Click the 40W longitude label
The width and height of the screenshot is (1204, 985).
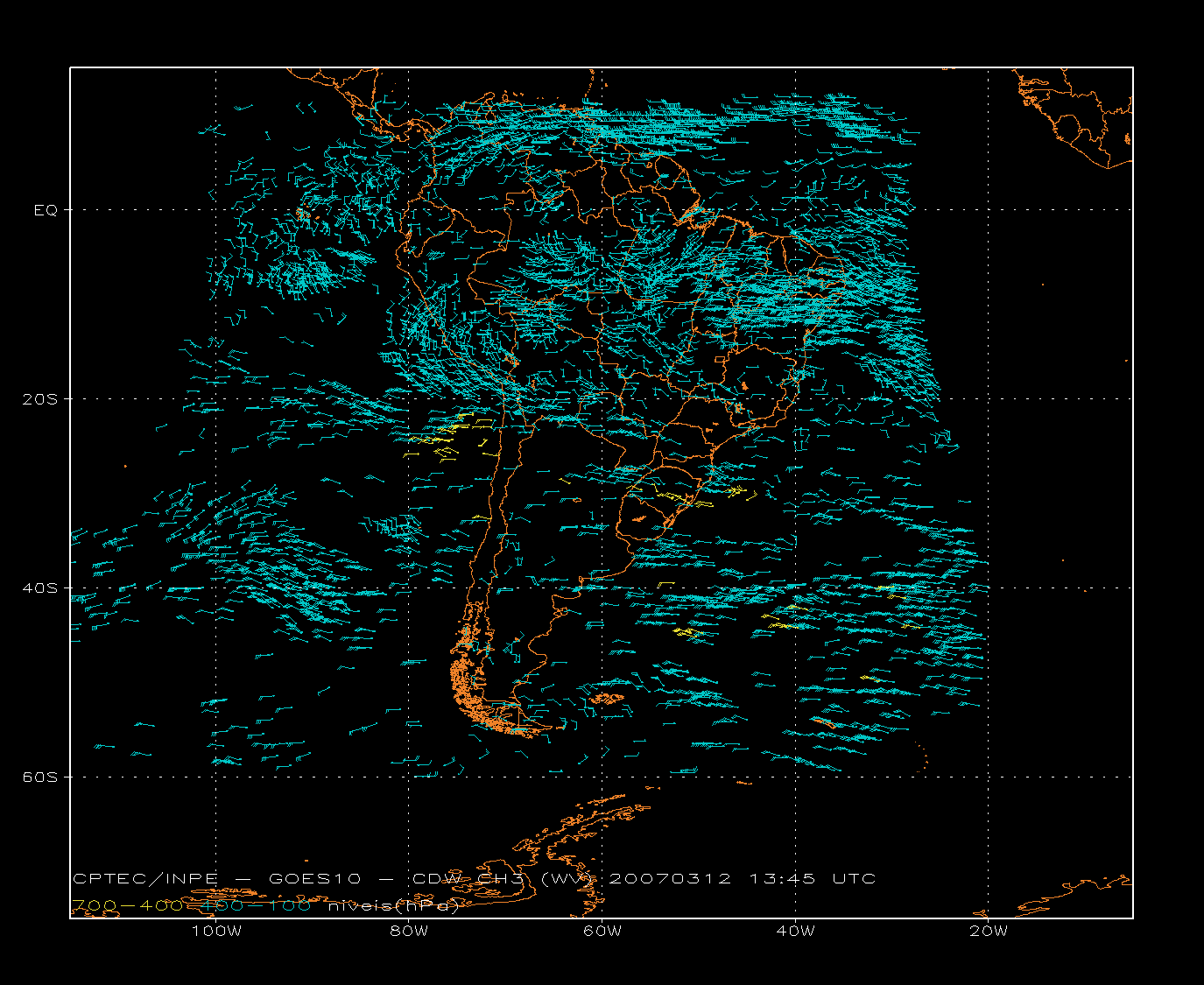(795, 931)
